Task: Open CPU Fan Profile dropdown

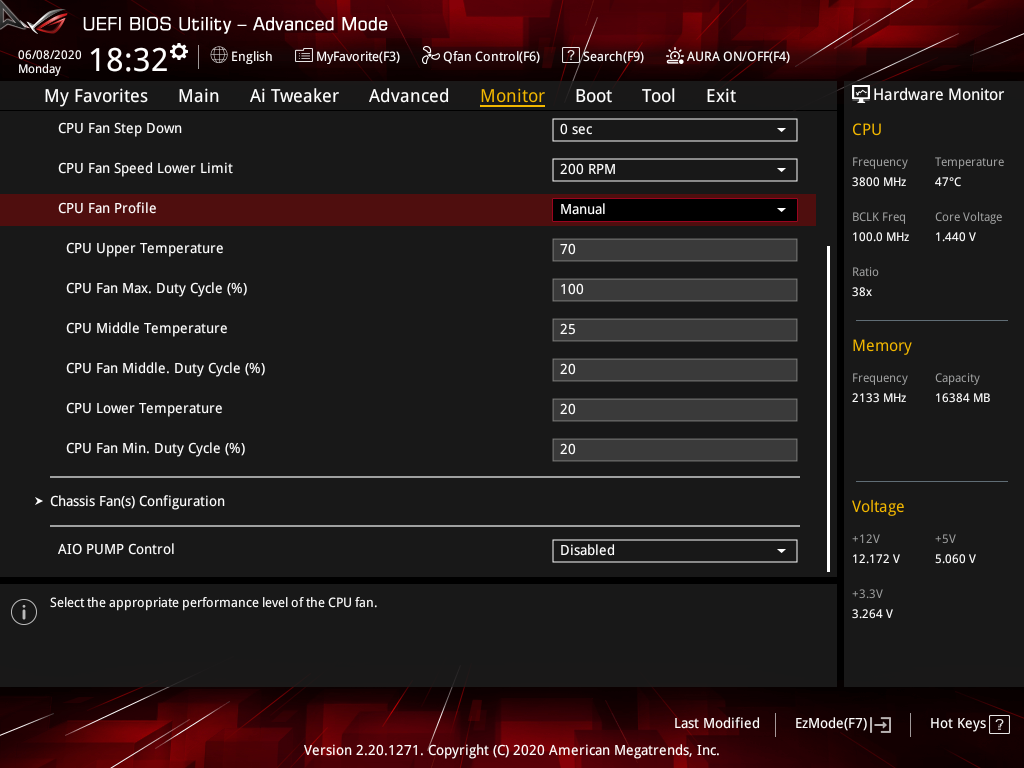Action: (675, 210)
